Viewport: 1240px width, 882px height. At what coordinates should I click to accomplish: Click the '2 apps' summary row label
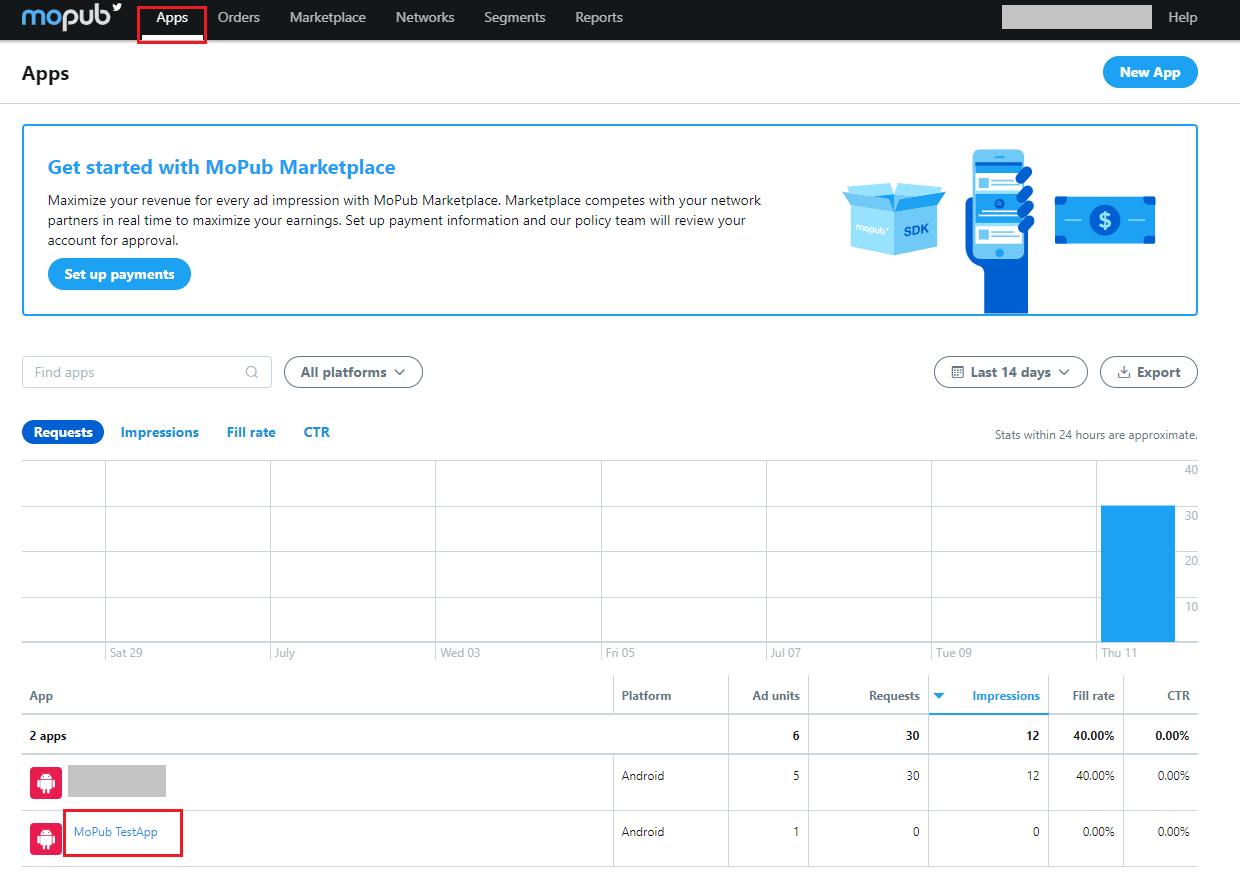pos(48,736)
